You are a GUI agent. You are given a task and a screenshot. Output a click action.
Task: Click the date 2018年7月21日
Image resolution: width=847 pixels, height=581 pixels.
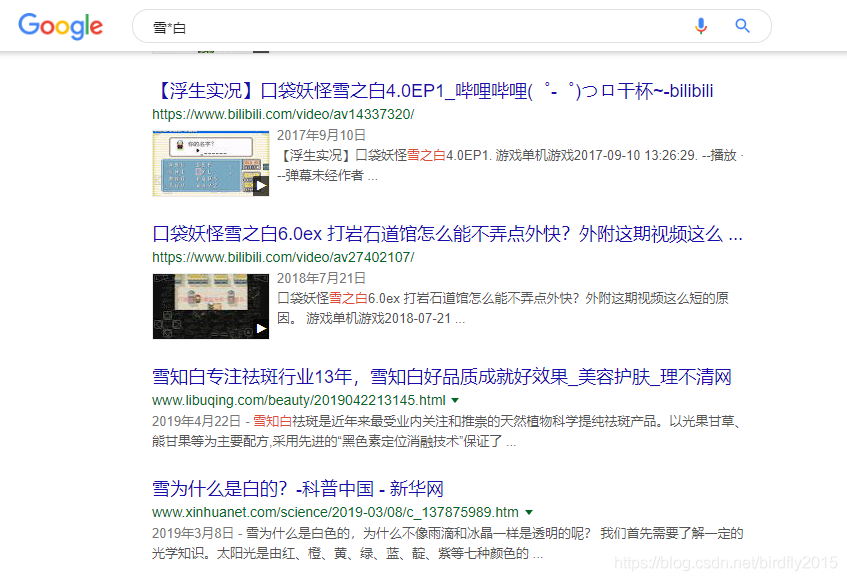[321, 278]
